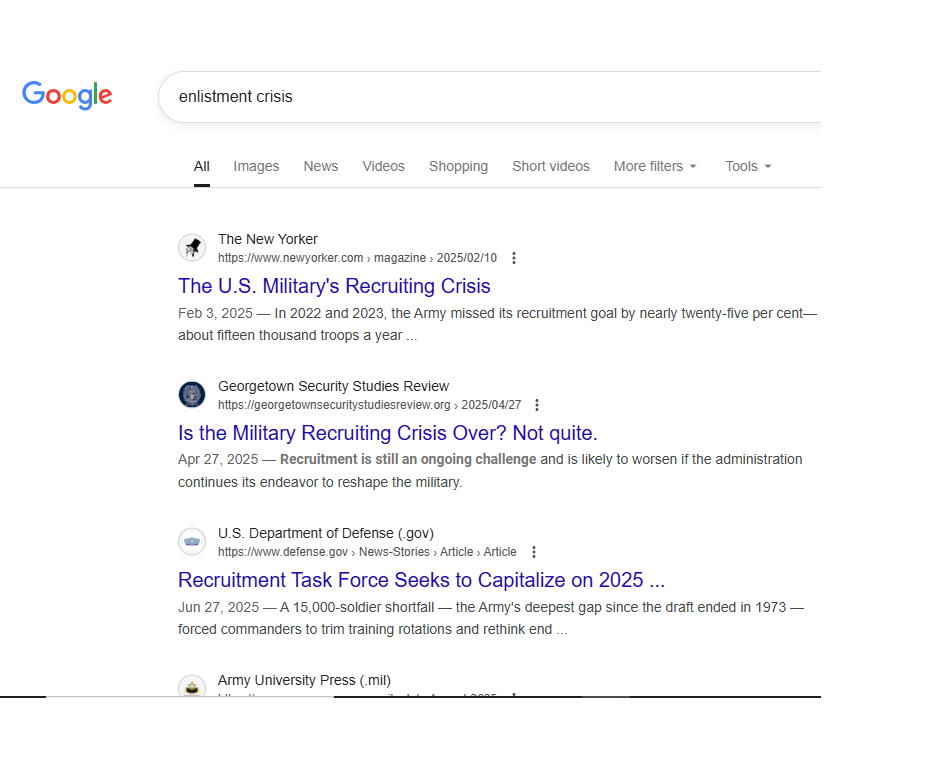Click Georgetown Security Studies Review favicon

pyautogui.click(x=192, y=395)
